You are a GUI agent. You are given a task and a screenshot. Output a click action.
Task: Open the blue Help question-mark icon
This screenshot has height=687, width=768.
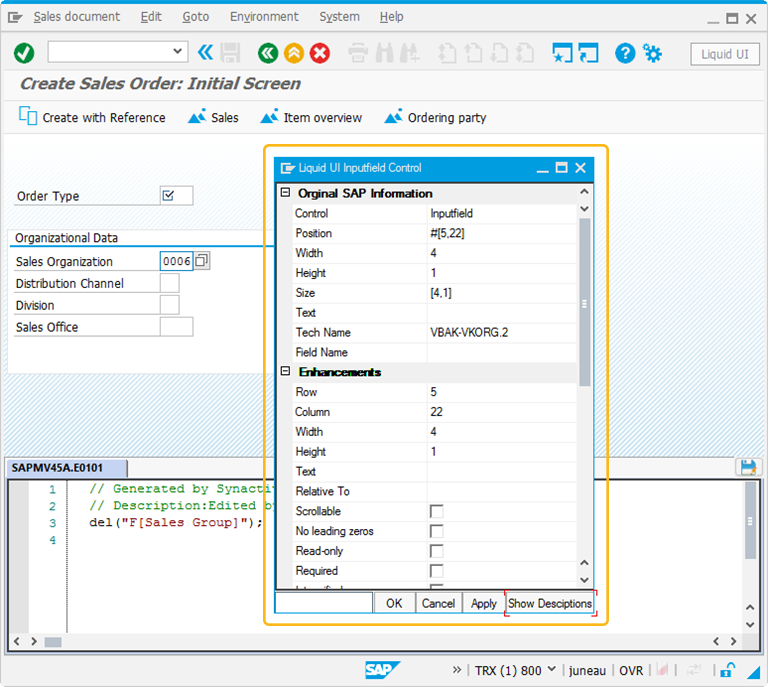coord(625,53)
